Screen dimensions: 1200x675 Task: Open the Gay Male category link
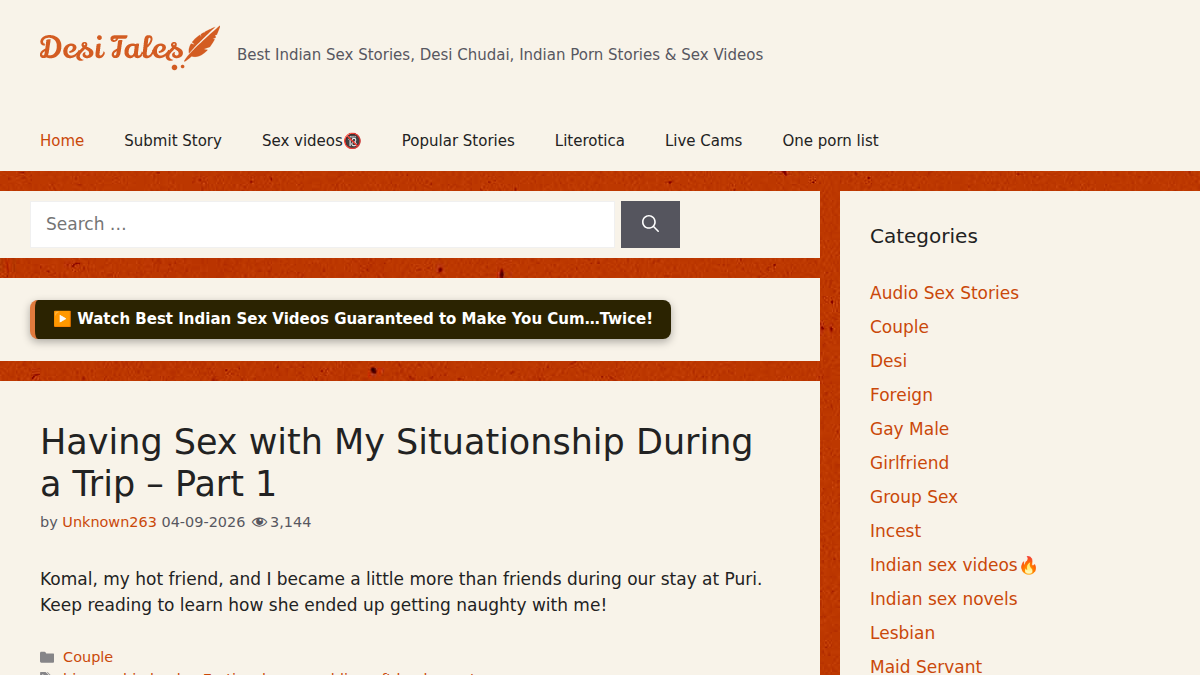[x=909, y=429]
